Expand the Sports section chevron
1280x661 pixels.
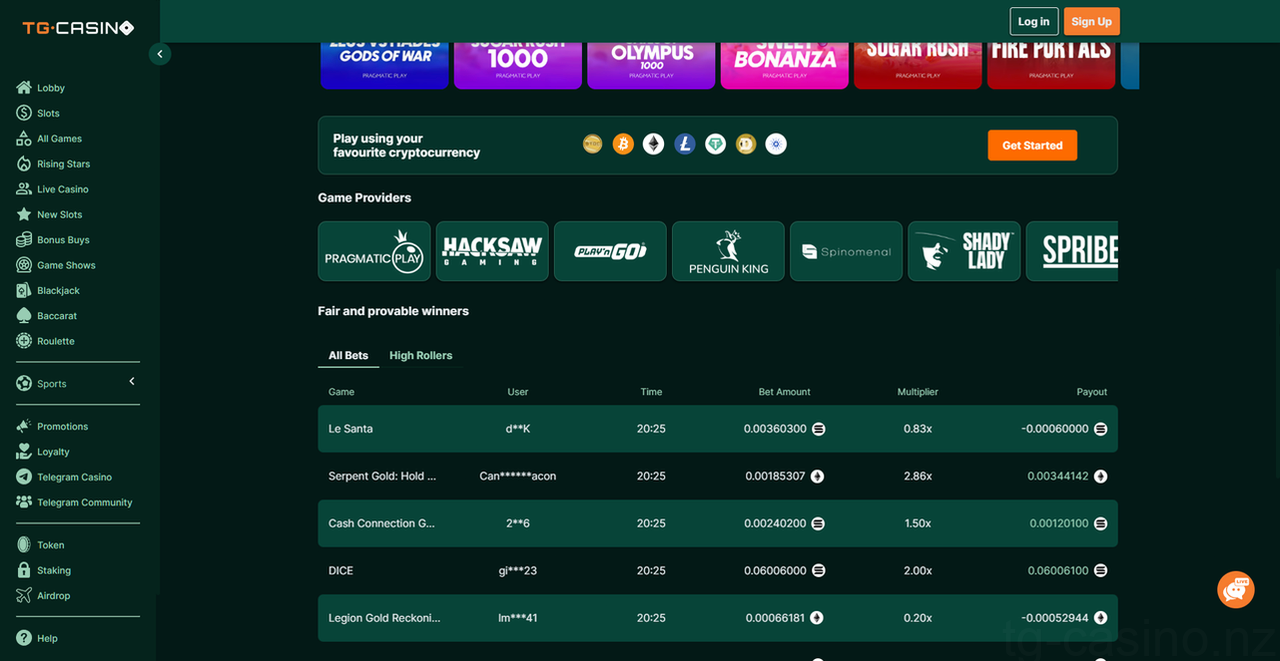point(131,381)
